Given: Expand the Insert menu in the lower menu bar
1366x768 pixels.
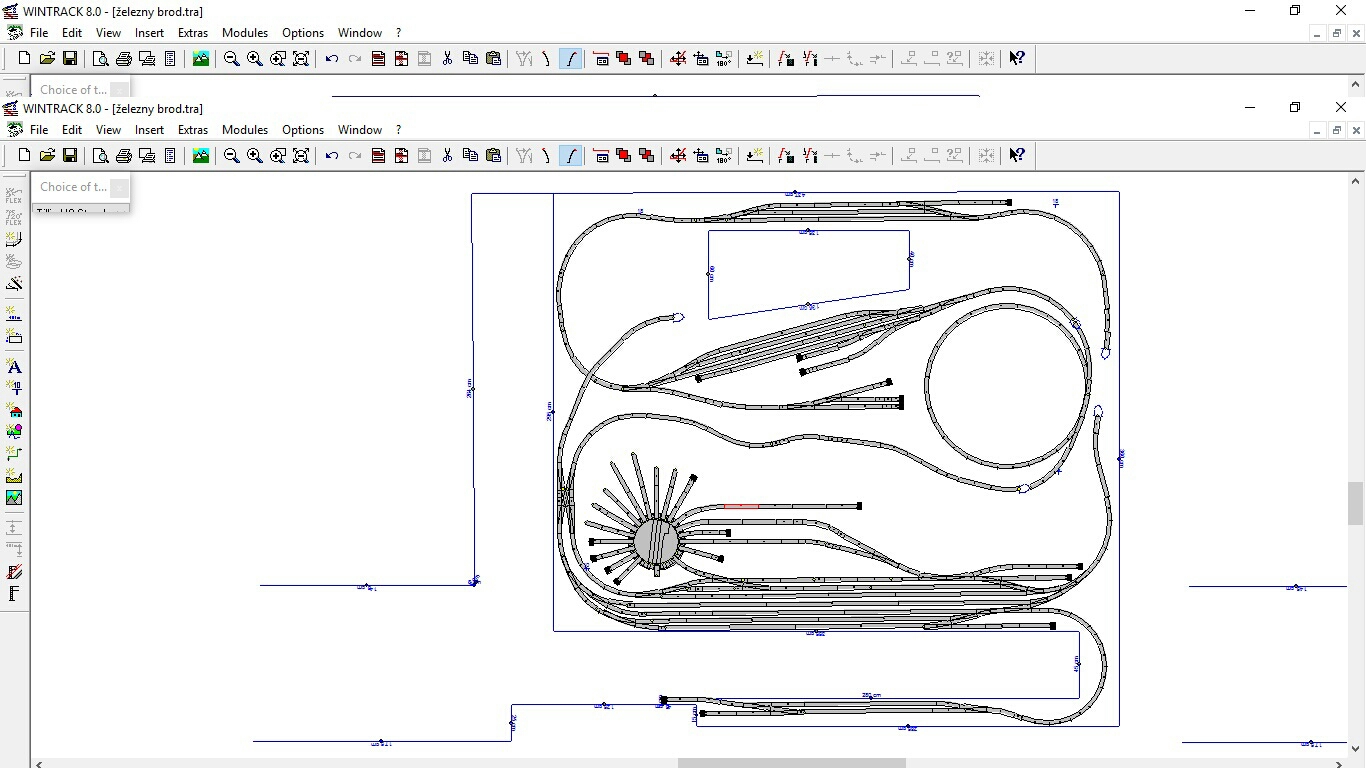Looking at the screenshot, I should tap(149, 129).
